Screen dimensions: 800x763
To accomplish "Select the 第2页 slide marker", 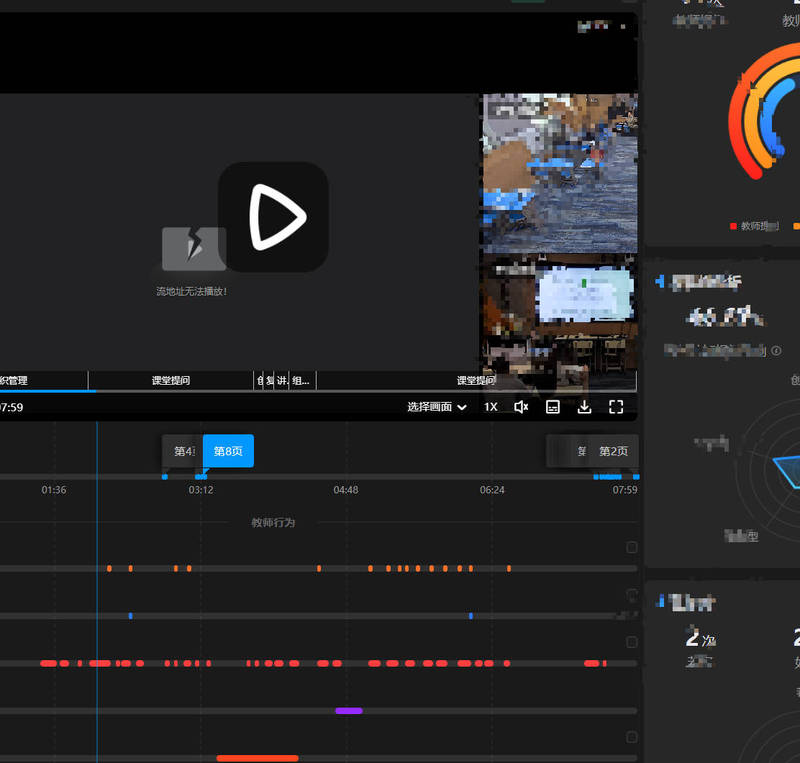I will click(613, 451).
